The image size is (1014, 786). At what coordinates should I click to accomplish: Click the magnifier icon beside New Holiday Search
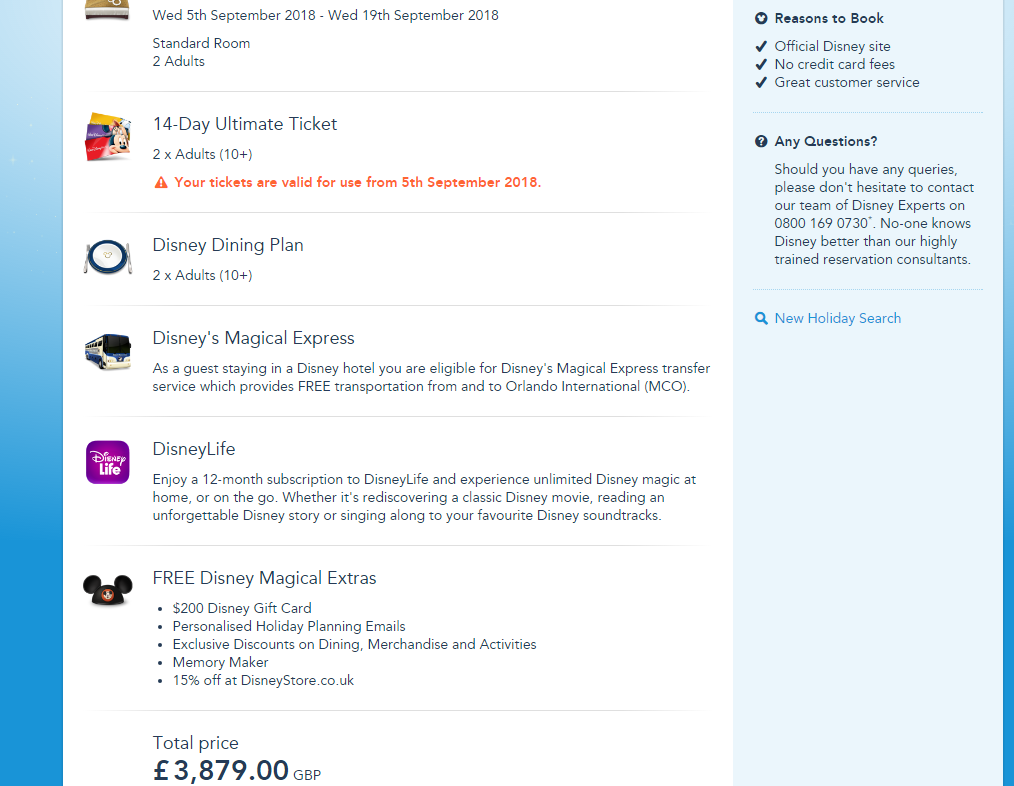(x=761, y=318)
